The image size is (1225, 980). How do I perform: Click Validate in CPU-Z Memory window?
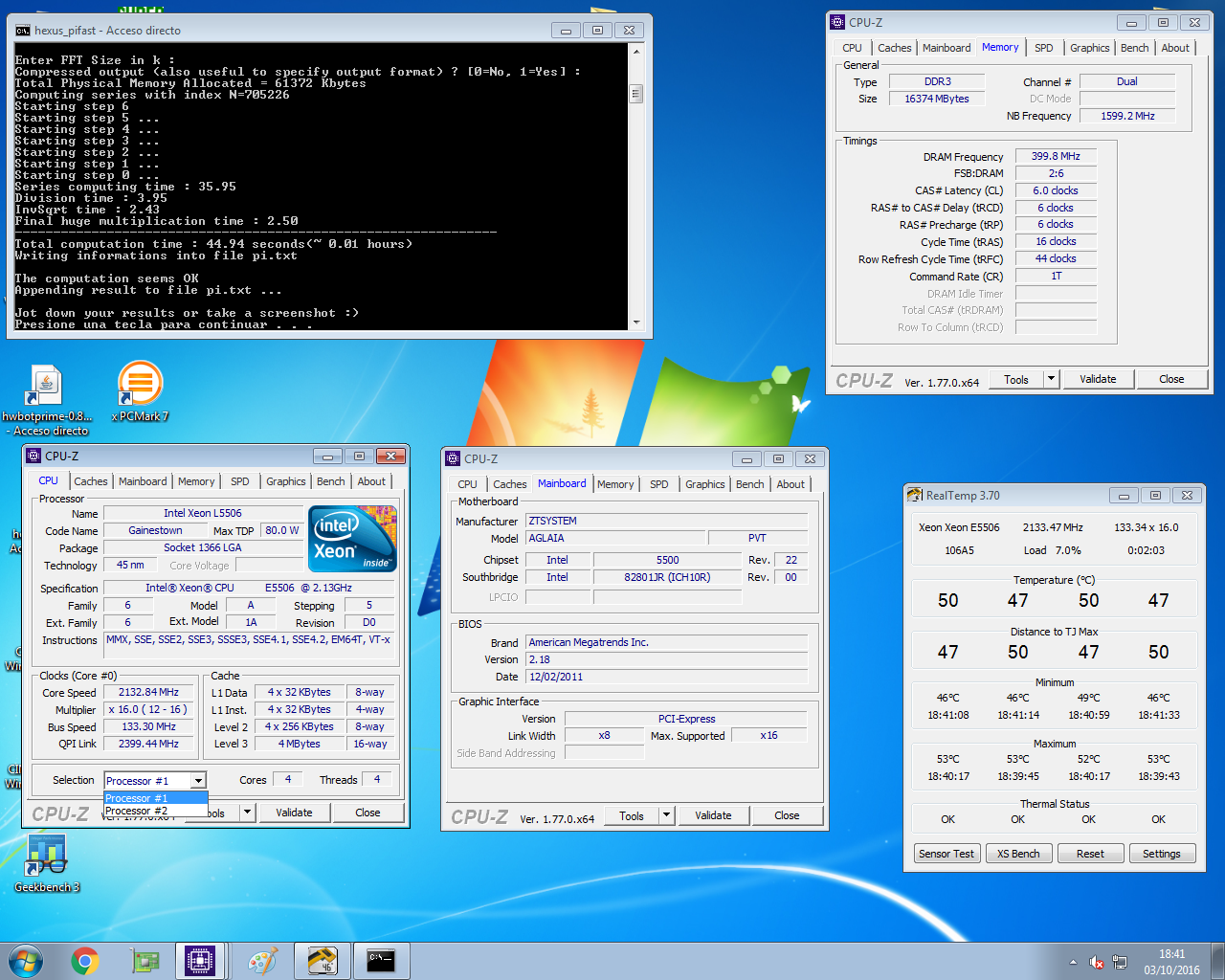coord(1098,379)
